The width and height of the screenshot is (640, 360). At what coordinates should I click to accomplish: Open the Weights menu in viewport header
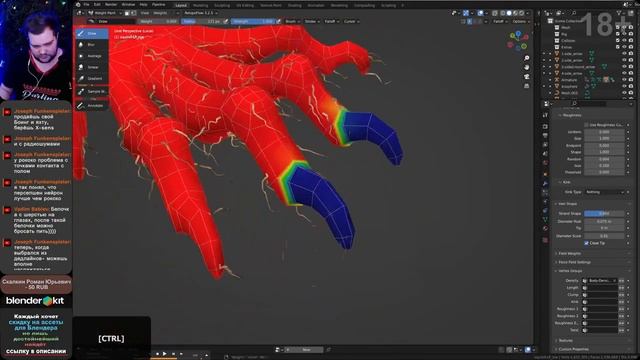coord(160,13)
